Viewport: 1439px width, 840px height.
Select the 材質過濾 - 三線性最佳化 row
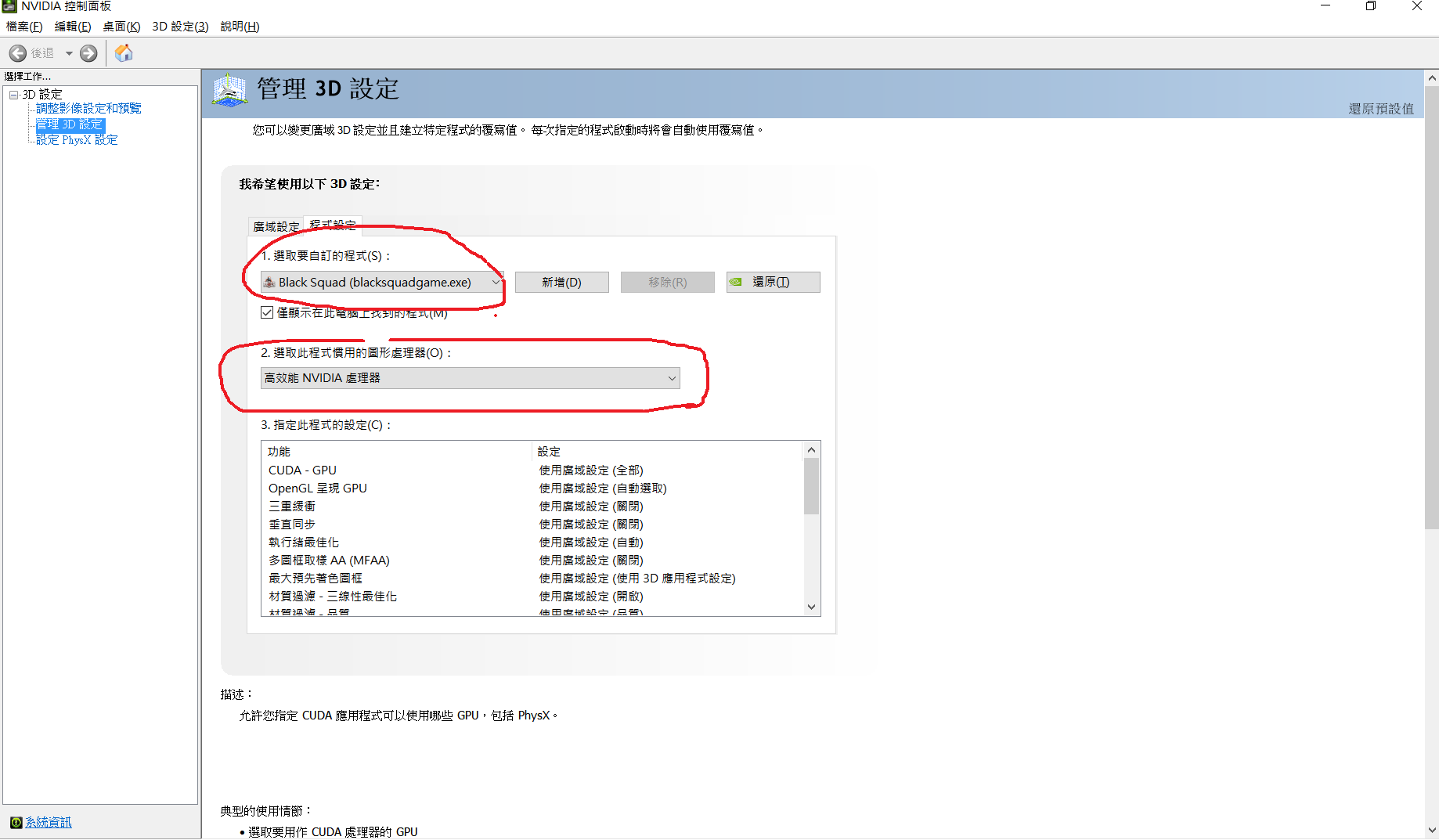(532, 597)
